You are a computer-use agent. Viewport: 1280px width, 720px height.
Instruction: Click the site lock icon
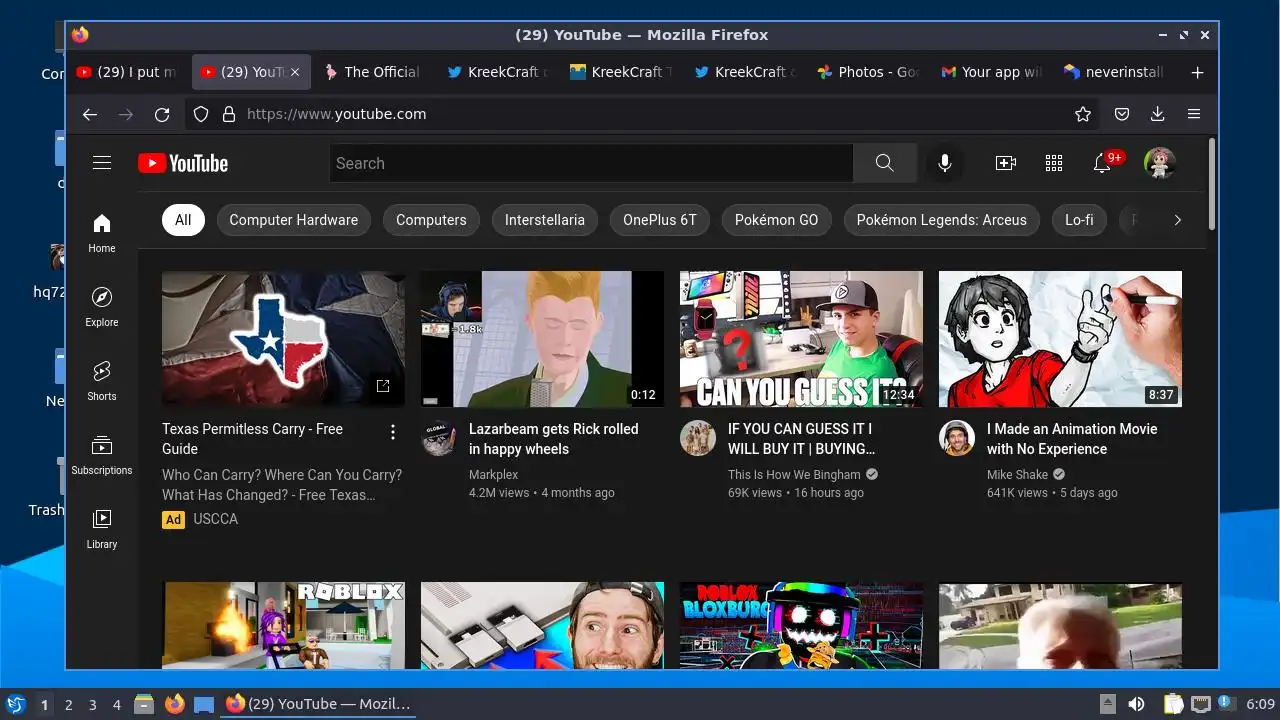228,114
